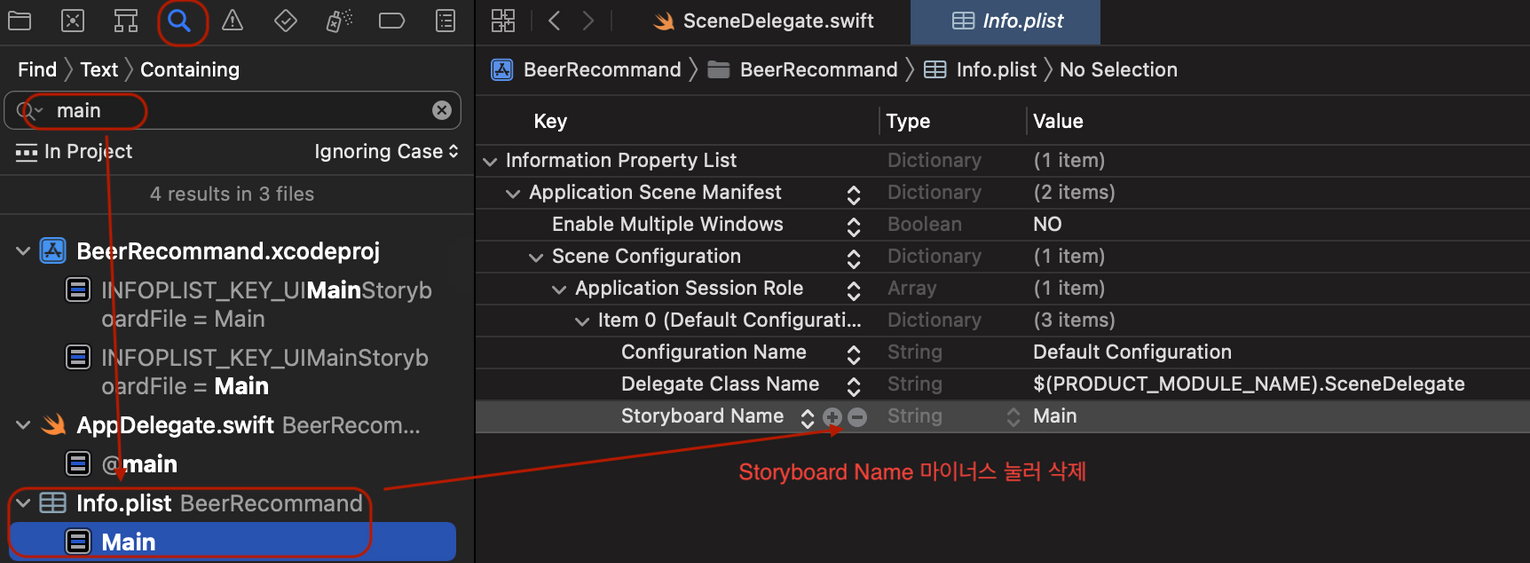Click BeerRecommand project in the jump bar

[x=587, y=69]
